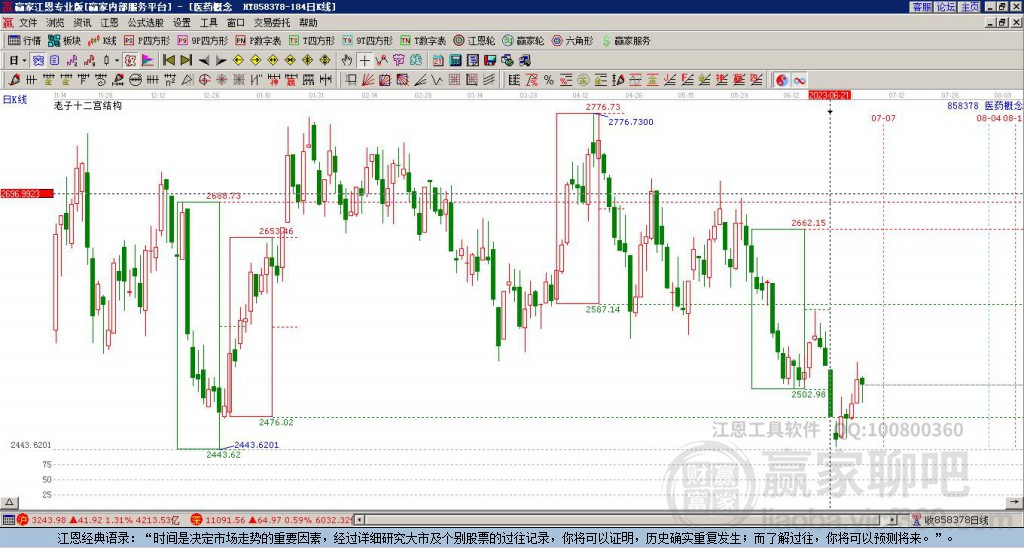Viewport: 1024px width, 548px height.
Task: Click the 主页 homepage button
Action: pos(970,7)
